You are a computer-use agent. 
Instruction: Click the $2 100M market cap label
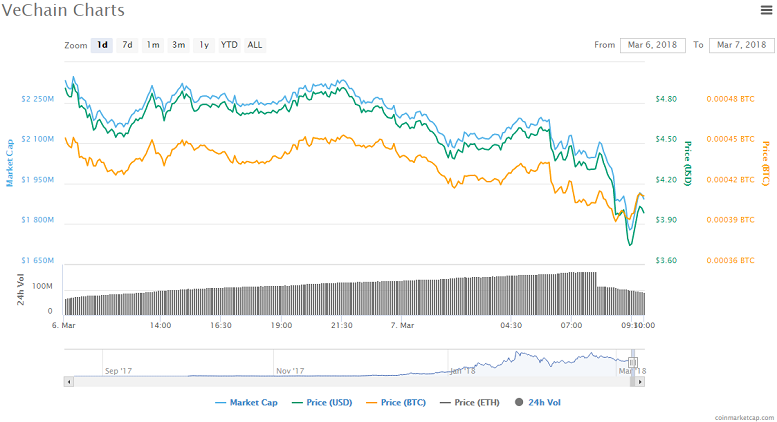pyautogui.click(x=38, y=139)
